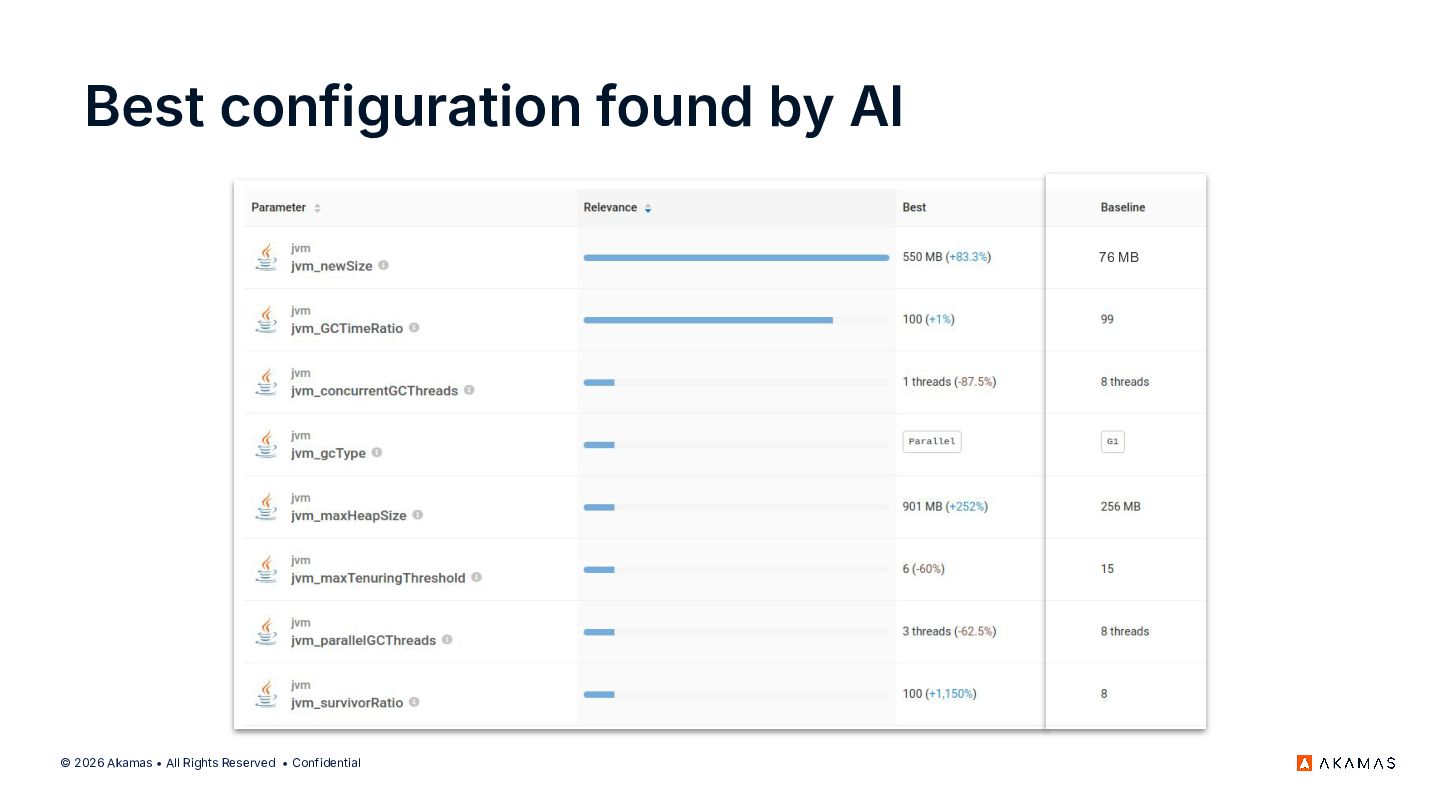This screenshot has width=1440, height=810.
Task: Click the Best column header
Action: (x=914, y=208)
